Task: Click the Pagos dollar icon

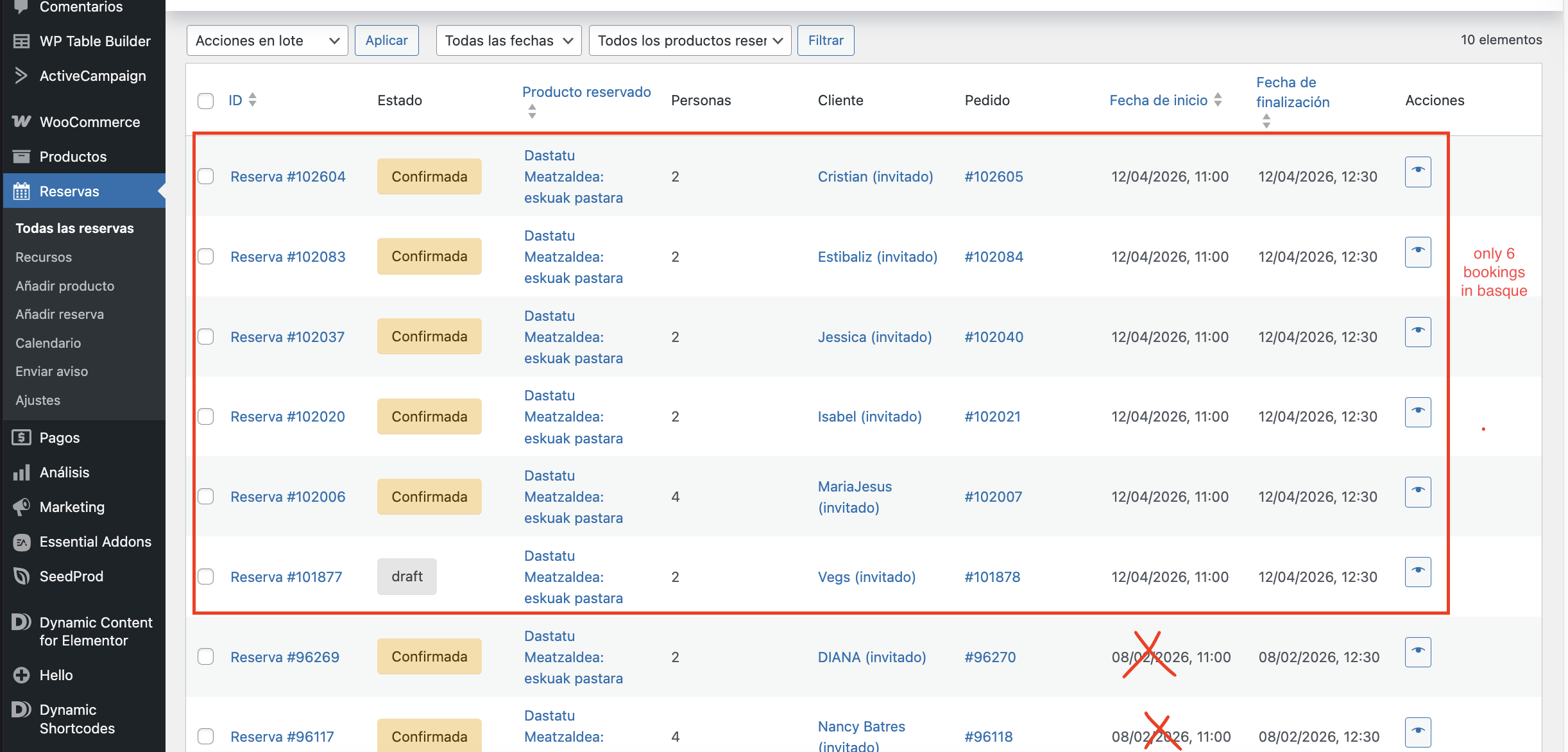Action: tap(21, 438)
